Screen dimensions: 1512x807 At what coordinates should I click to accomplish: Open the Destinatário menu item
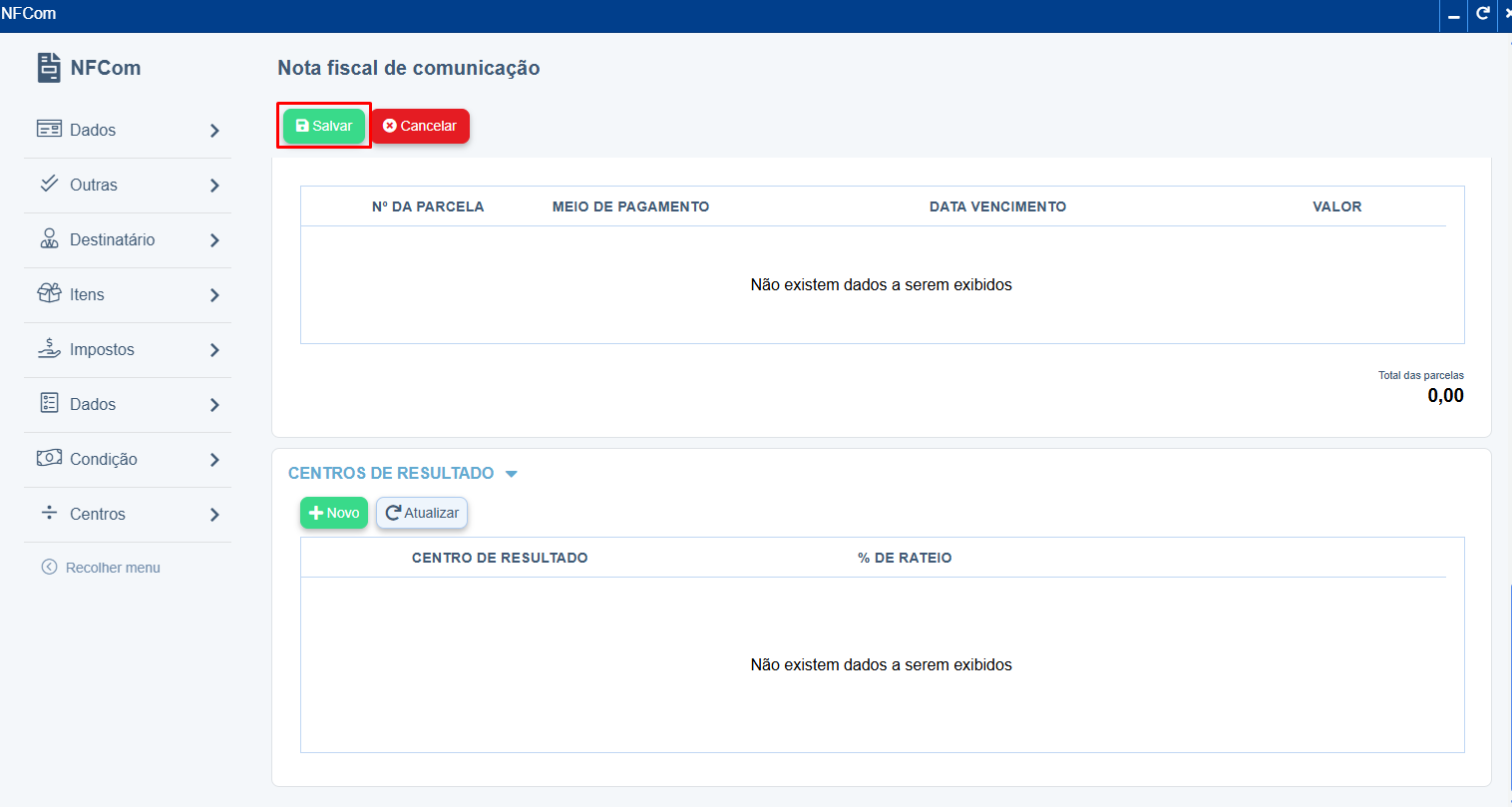tap(112, 239)
